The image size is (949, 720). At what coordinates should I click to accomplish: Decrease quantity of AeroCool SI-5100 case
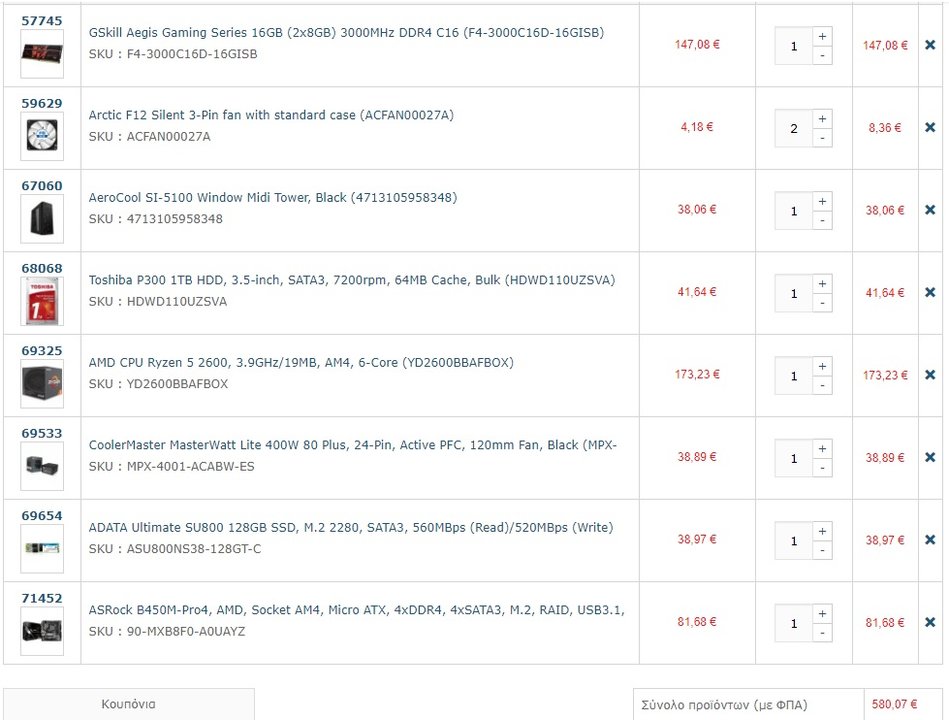tap(822, 221)
